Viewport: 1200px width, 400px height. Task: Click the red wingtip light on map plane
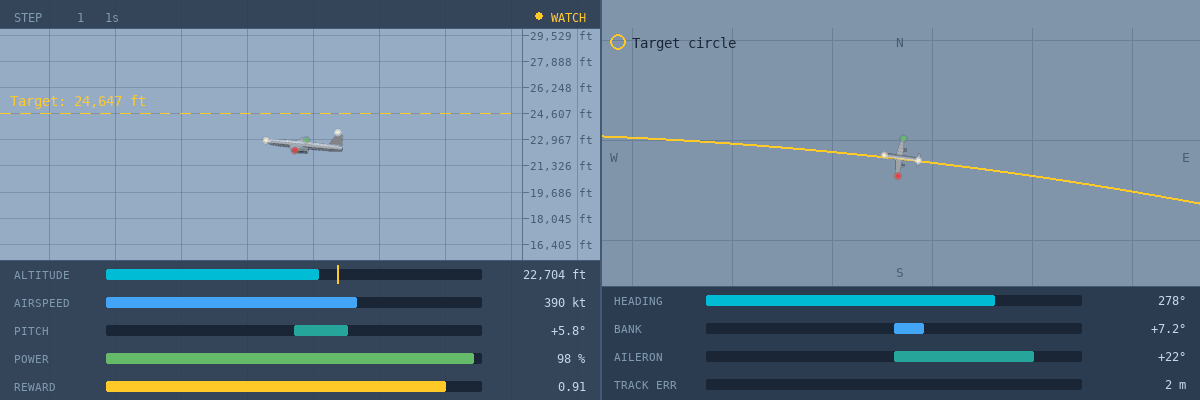[x=898, y=176]
